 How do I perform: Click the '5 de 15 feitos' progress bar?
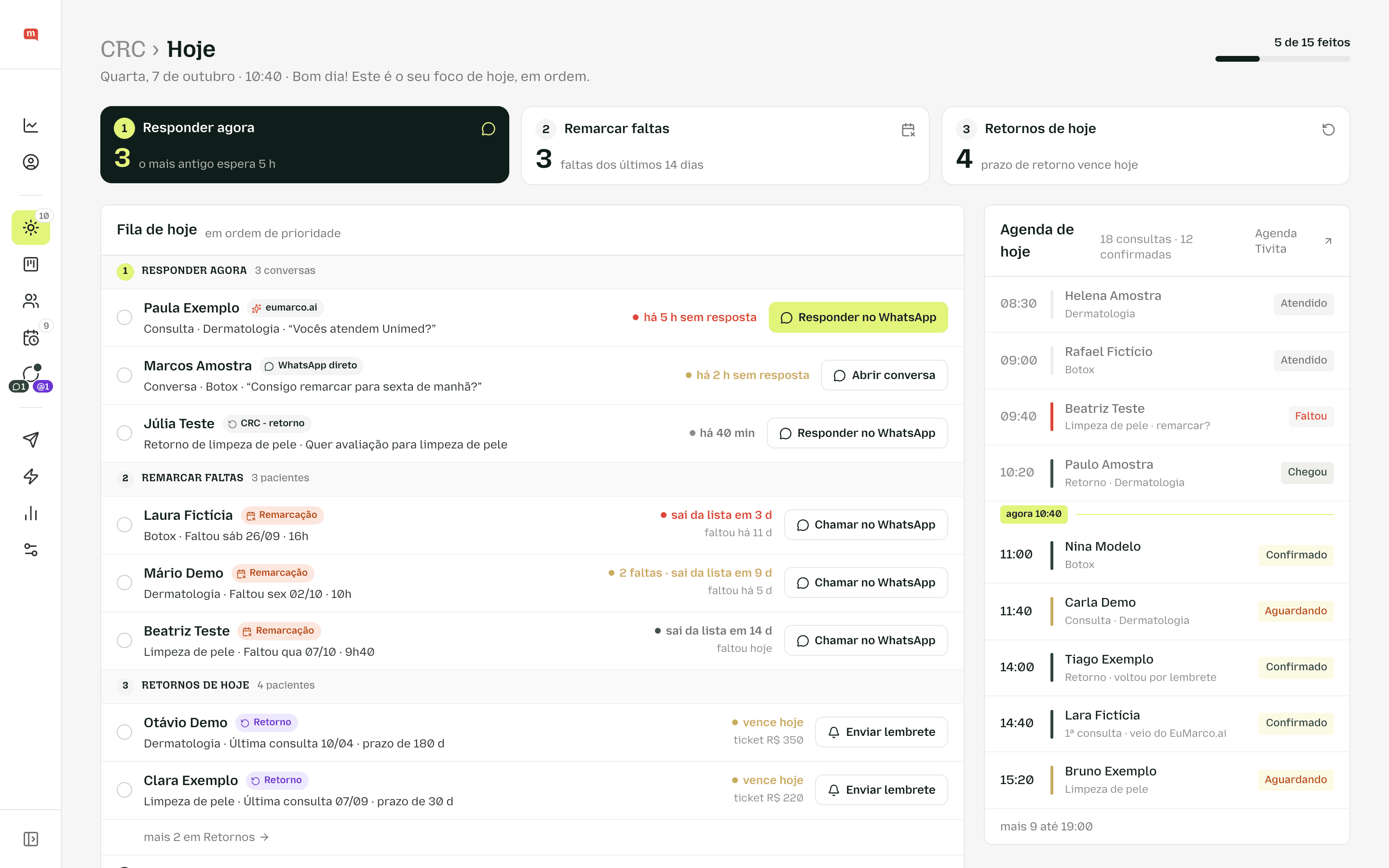tap(1283, 58)
